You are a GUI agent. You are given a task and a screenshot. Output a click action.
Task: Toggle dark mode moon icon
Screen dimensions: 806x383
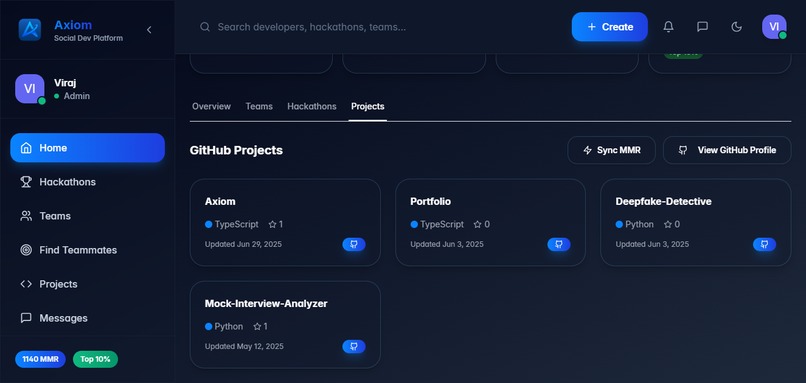pos(737,27)
